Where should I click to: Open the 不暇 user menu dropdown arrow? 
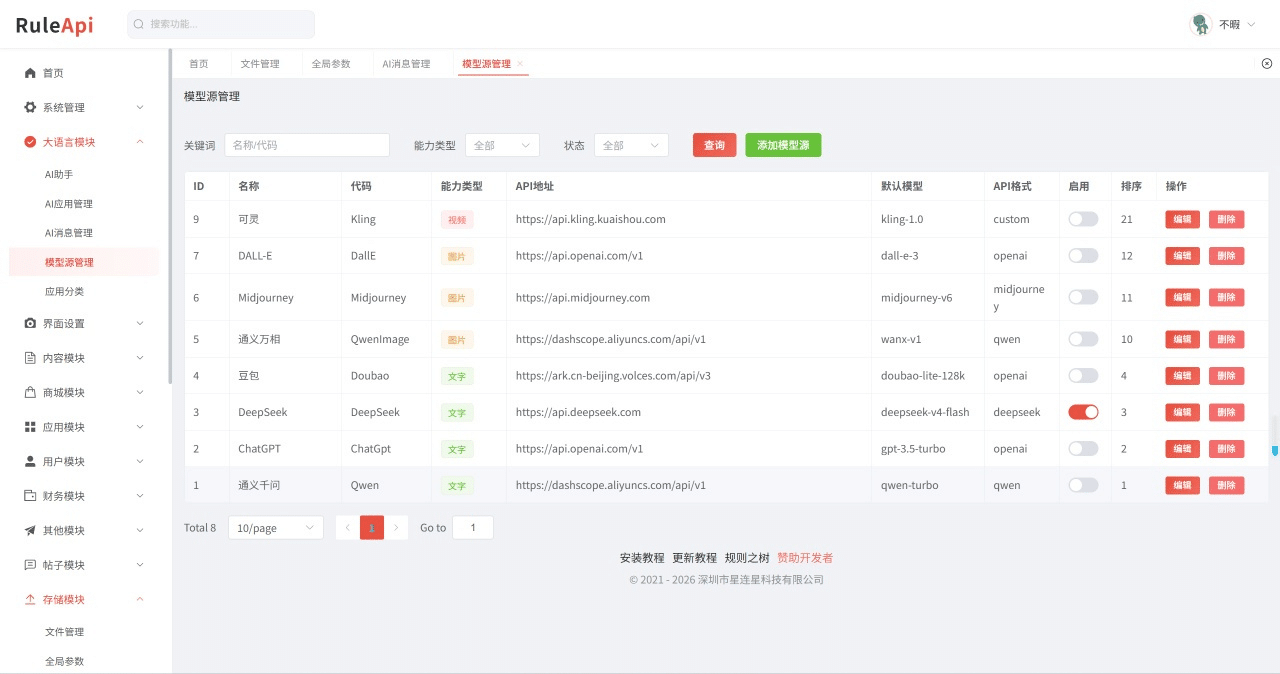coord(1251,24)
